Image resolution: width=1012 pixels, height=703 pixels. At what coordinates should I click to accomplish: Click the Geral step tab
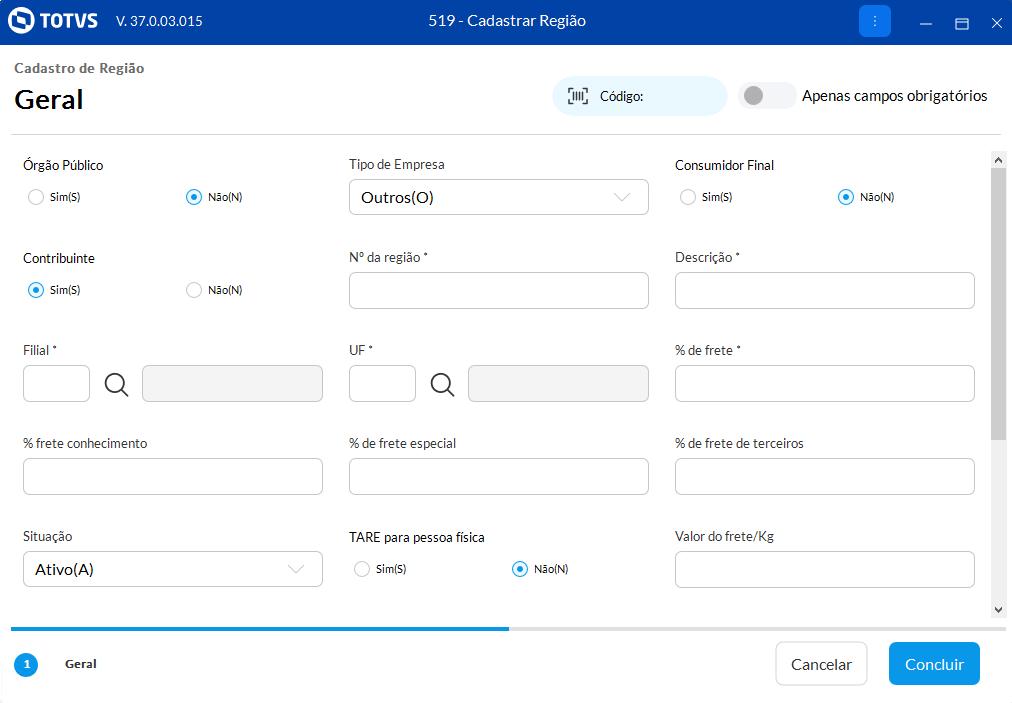coord(81,664)
